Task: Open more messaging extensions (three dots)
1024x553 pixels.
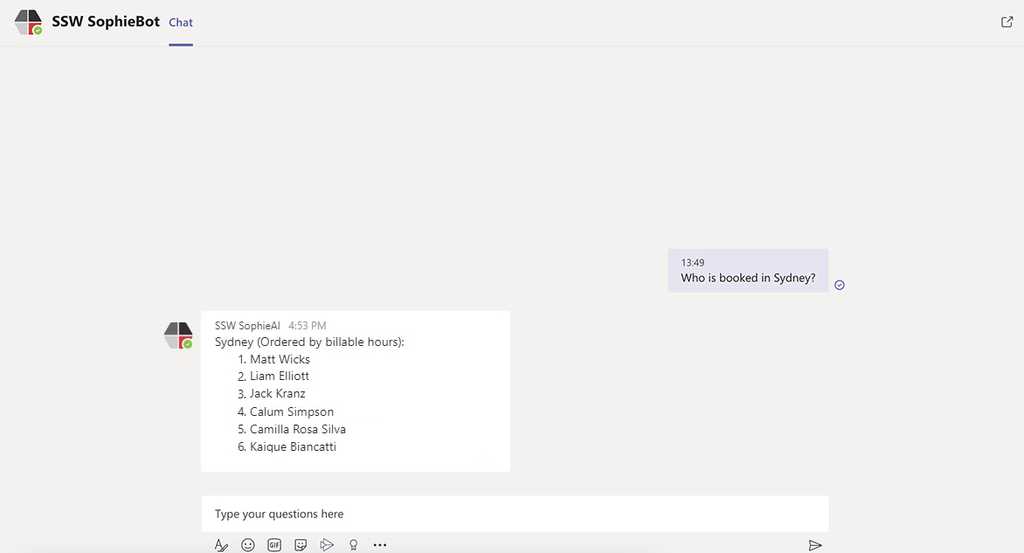Action: tap(379, 545)
